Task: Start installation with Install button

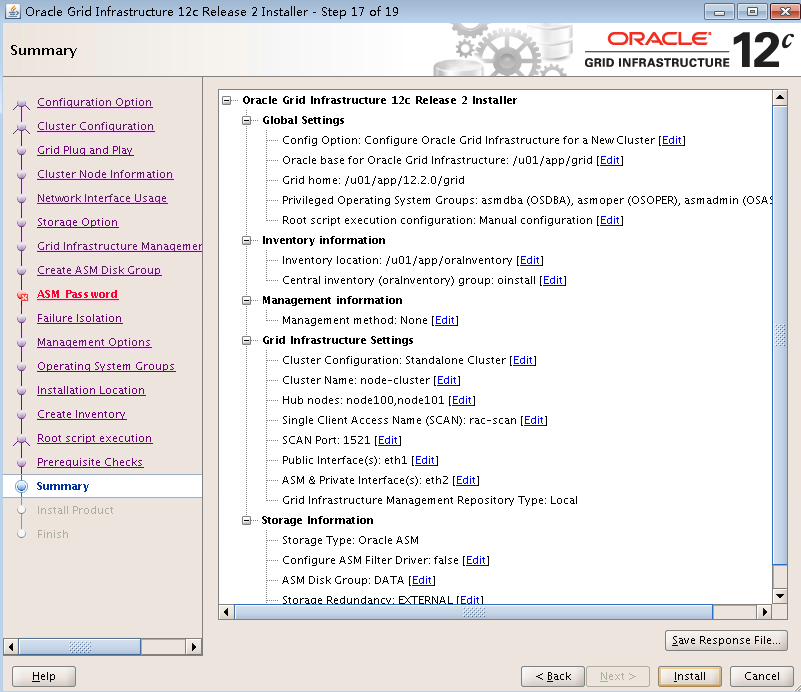Action: coord(690,676)
